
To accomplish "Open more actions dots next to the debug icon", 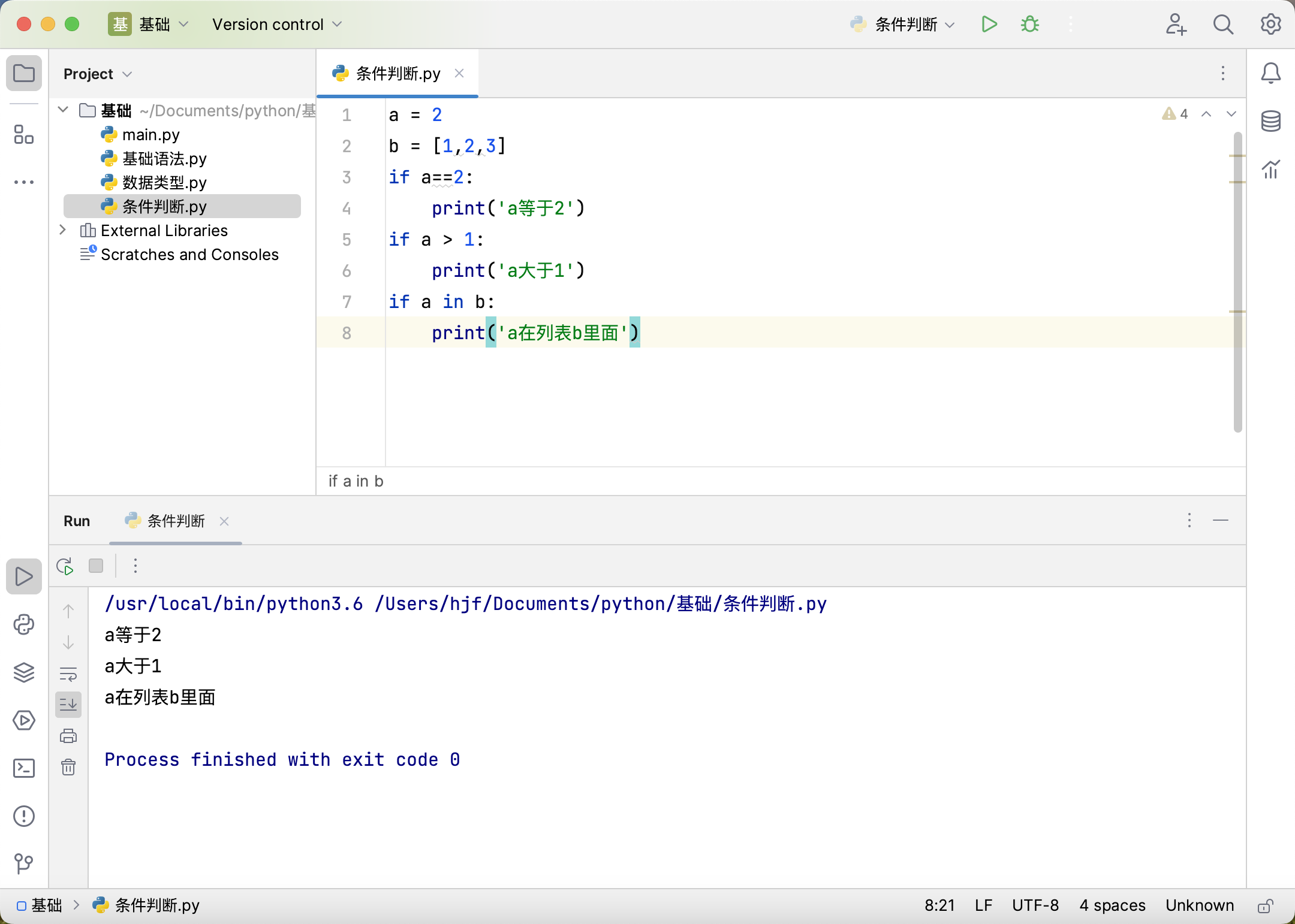I will click(x=1071, y=24).
